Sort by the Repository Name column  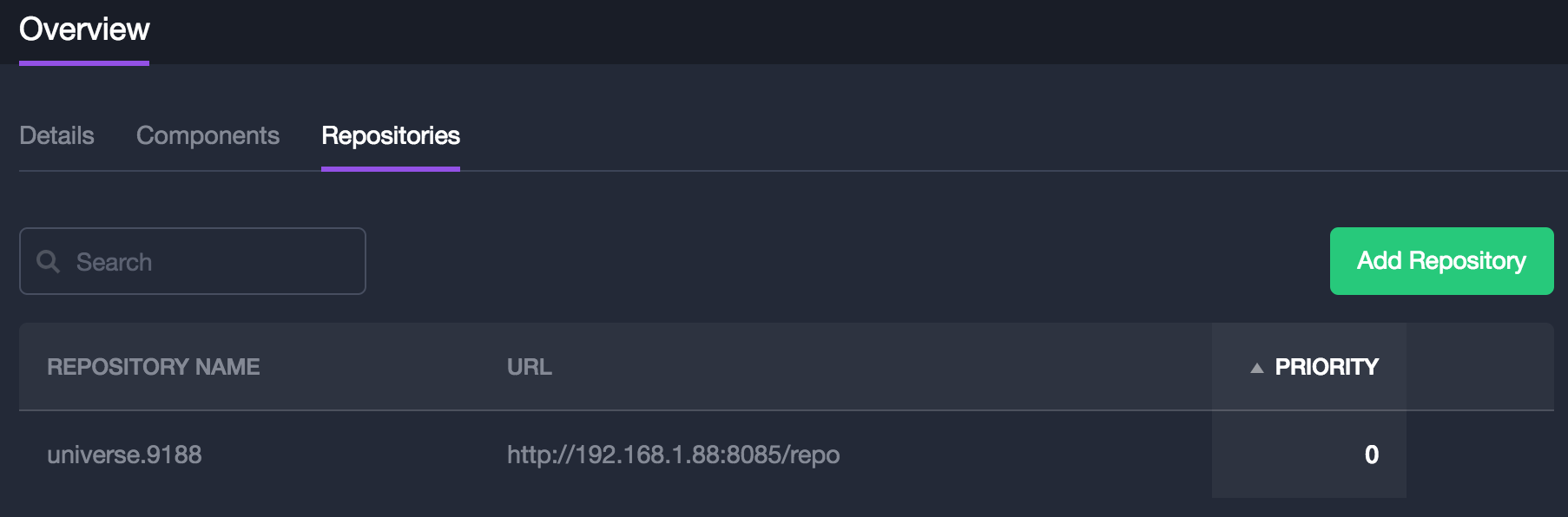(x=153, y=367)
